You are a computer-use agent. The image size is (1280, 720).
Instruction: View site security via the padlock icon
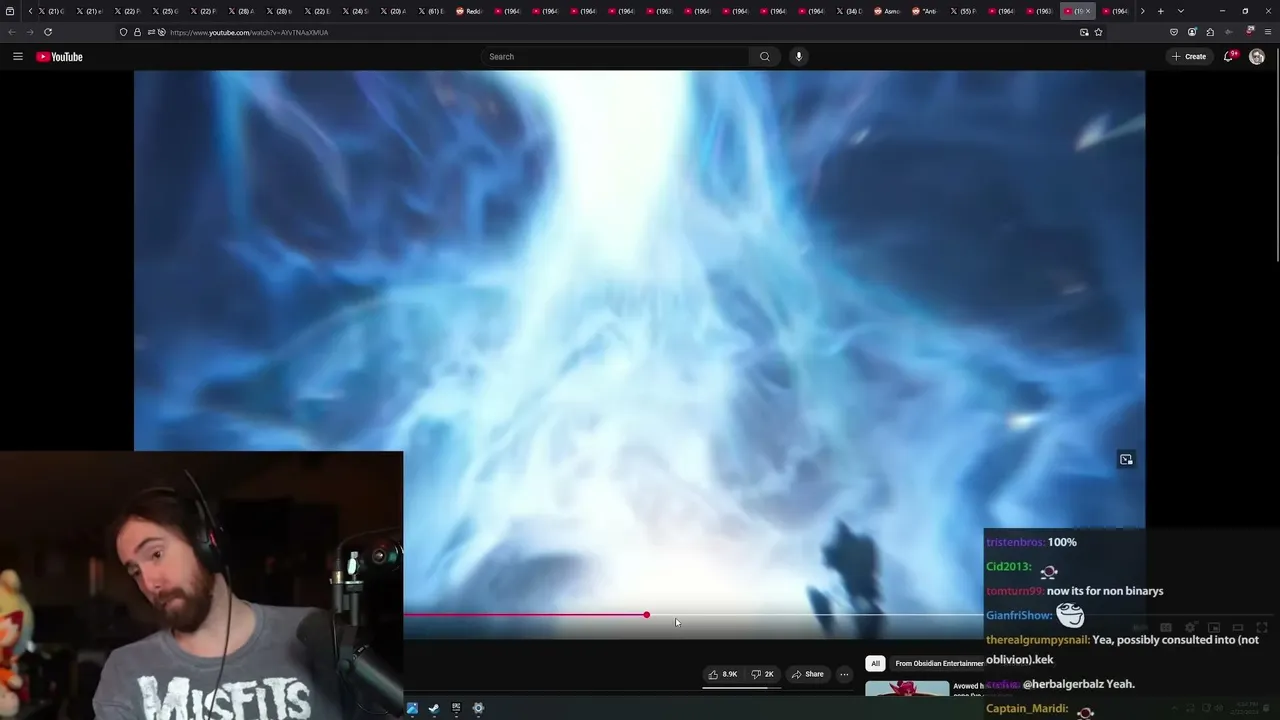coord(138,32)
